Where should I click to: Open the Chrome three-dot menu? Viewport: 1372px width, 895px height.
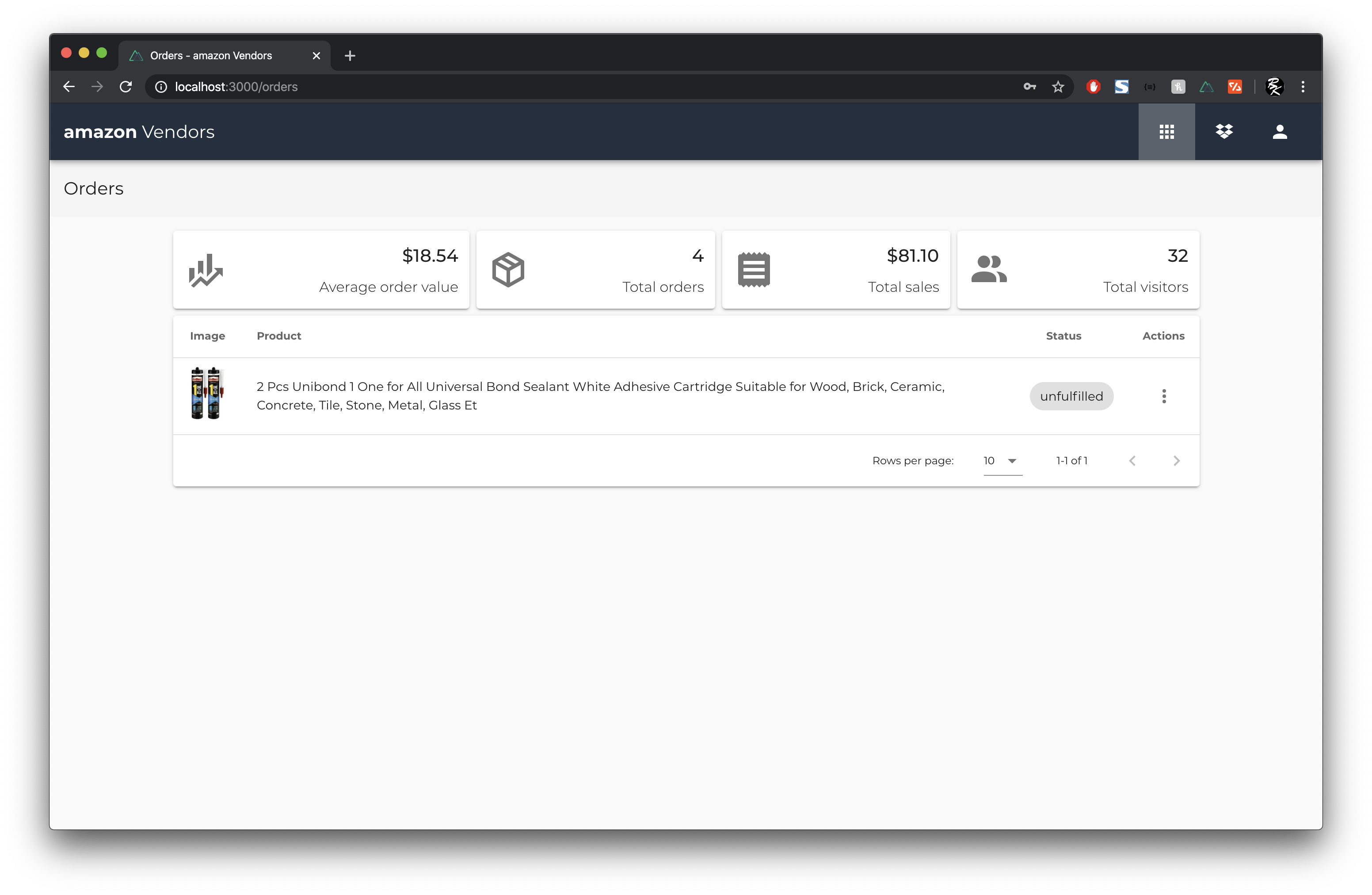click(1302, 87)
